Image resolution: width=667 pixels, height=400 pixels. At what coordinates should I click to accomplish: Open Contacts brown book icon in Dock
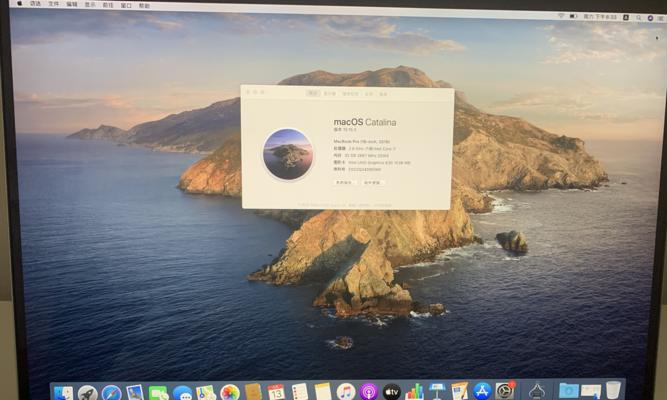[x=253, y=392]
